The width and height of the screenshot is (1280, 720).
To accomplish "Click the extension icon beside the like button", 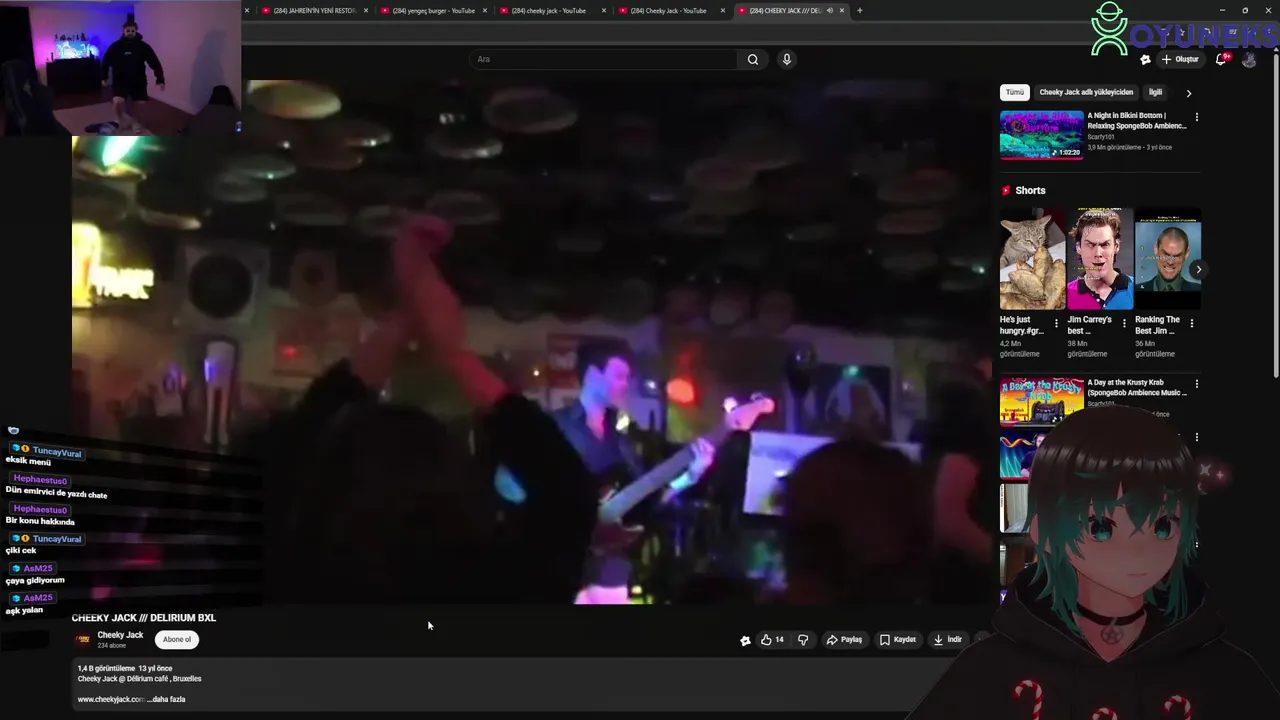I will coord(745,640).
